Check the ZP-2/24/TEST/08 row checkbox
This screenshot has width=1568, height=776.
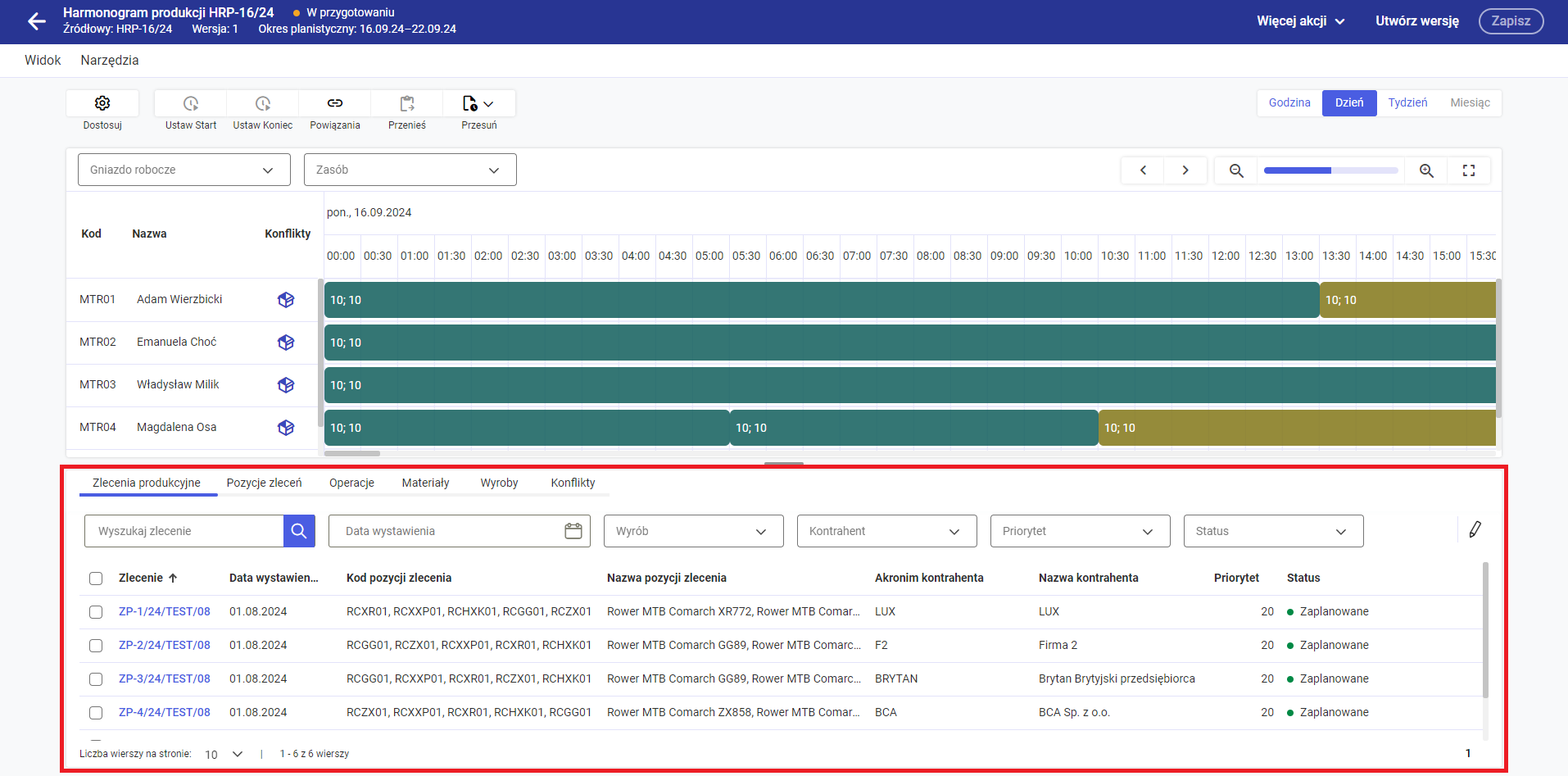(x=96, y=646)
